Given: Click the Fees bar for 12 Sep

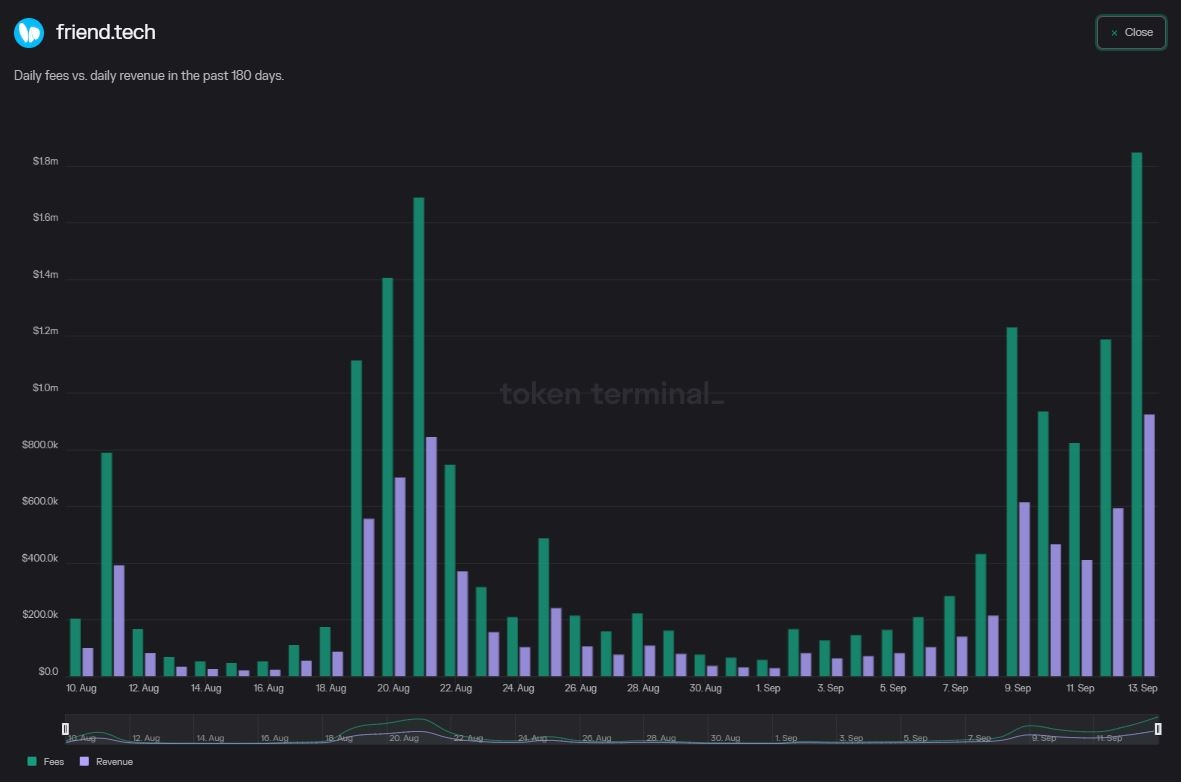Looking at the screenshot, I should (x=1106, y=508).
